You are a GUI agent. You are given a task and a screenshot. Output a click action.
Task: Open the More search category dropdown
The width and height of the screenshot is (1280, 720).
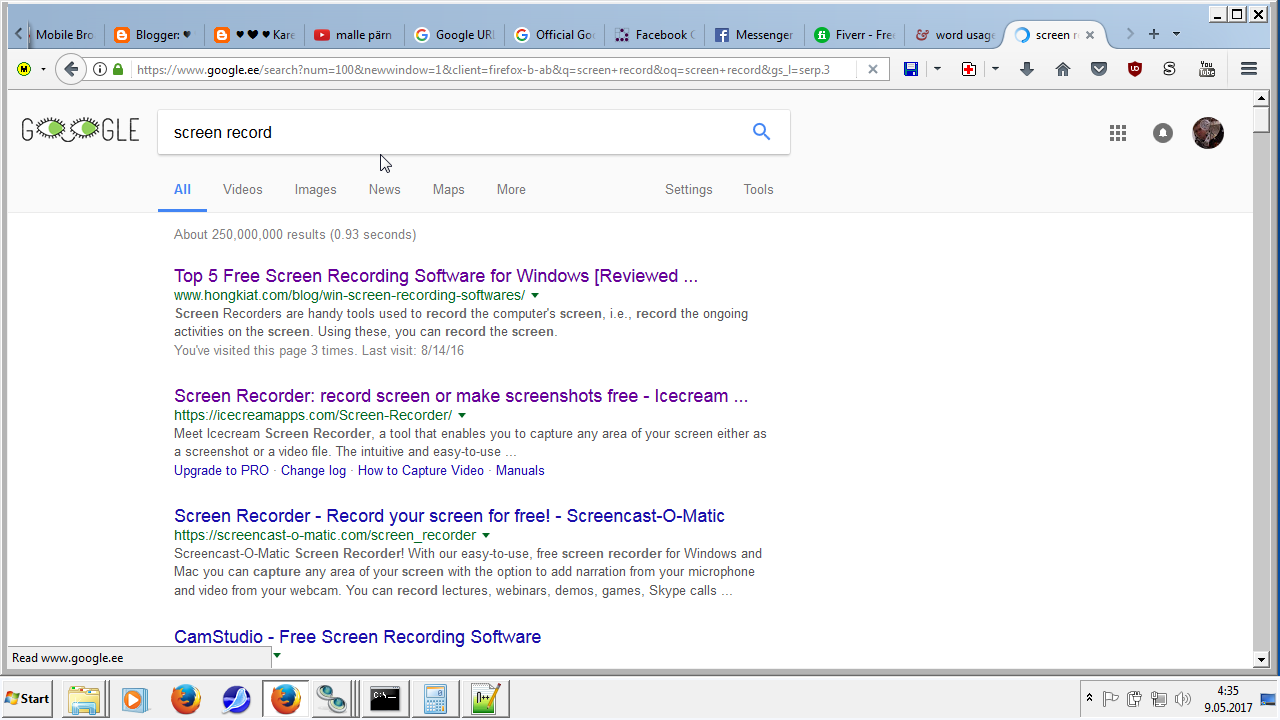[511, 189]
